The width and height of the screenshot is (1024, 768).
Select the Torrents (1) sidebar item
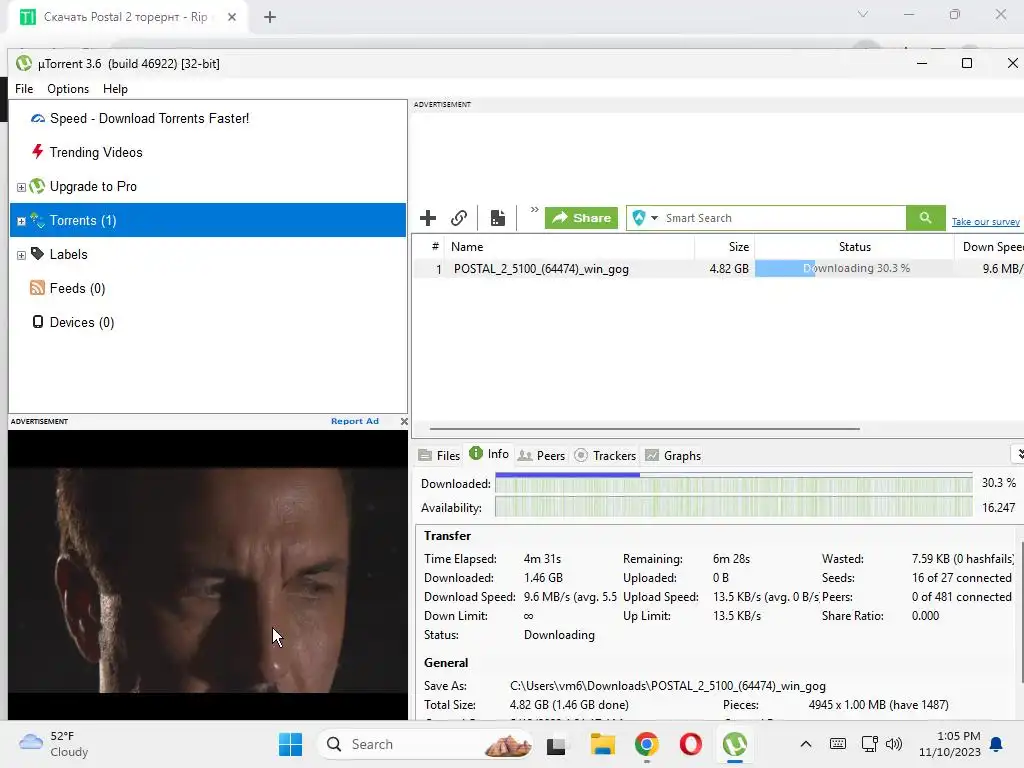click(208, 220)
